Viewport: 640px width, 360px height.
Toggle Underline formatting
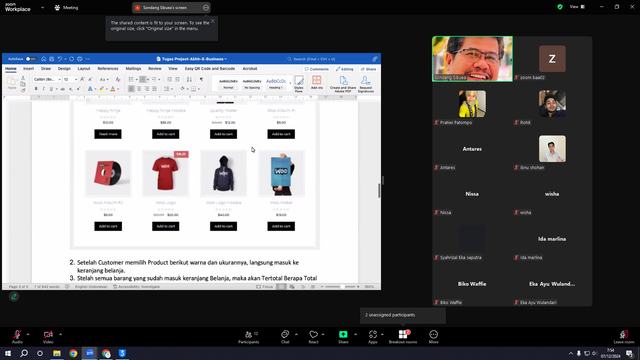[x=51, y=89]
